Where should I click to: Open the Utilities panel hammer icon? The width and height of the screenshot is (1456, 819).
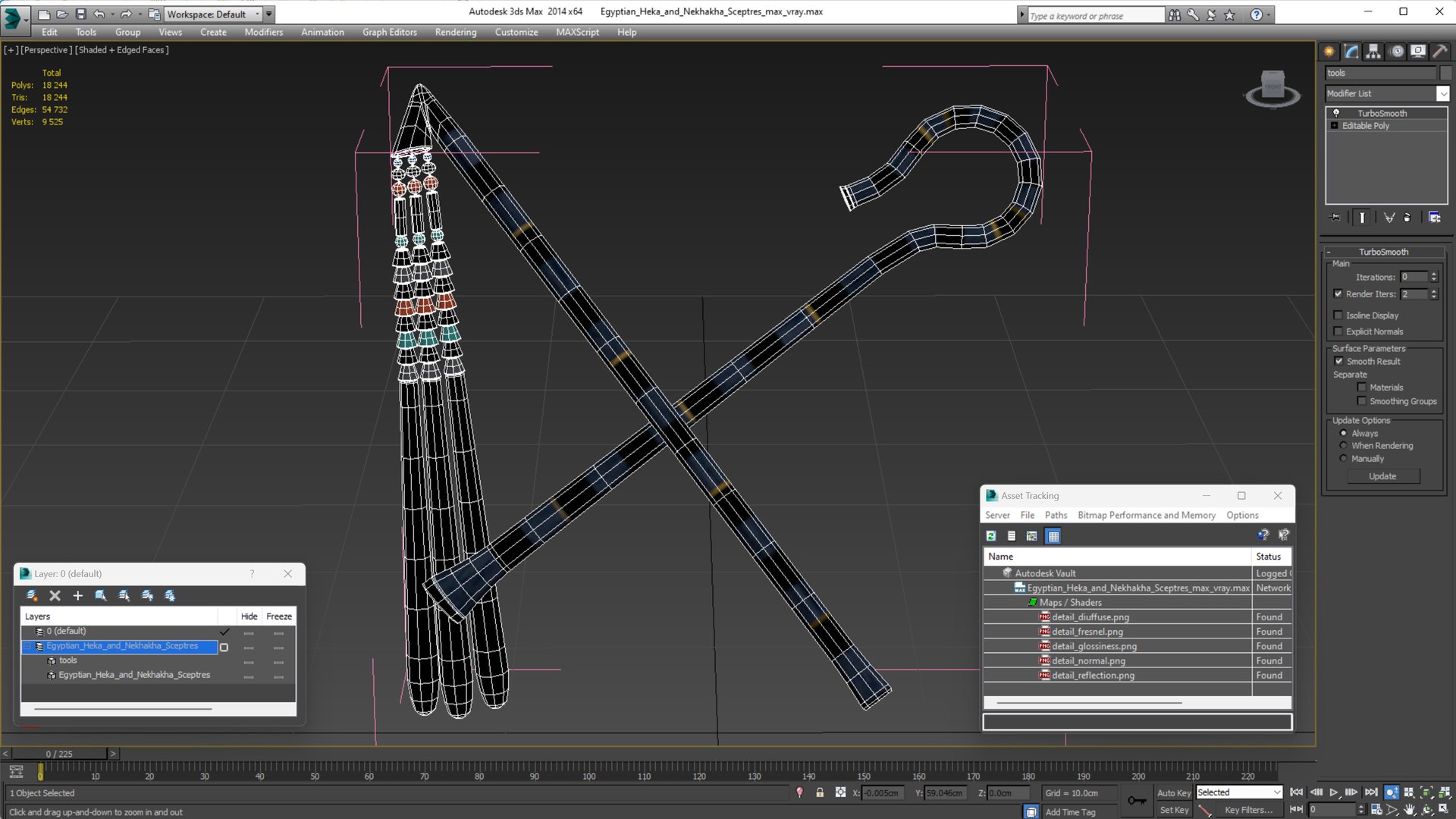pyautogui.click(x=1439, y=52)
